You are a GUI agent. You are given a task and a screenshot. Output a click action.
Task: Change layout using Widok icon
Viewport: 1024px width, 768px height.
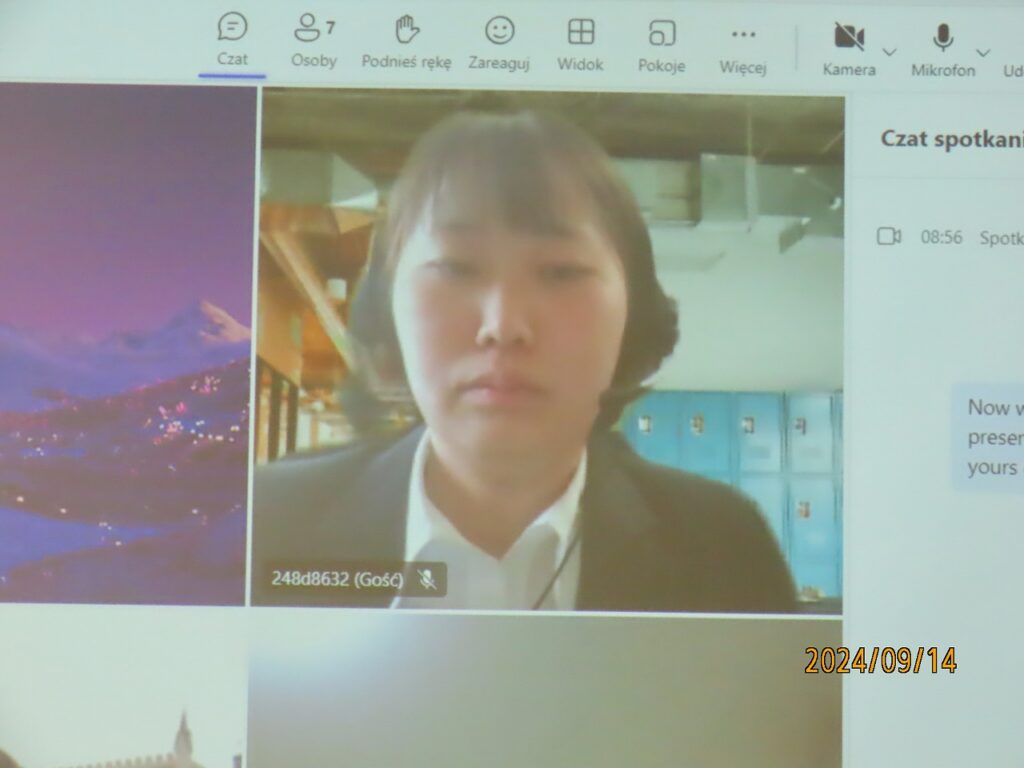point(580,32)
